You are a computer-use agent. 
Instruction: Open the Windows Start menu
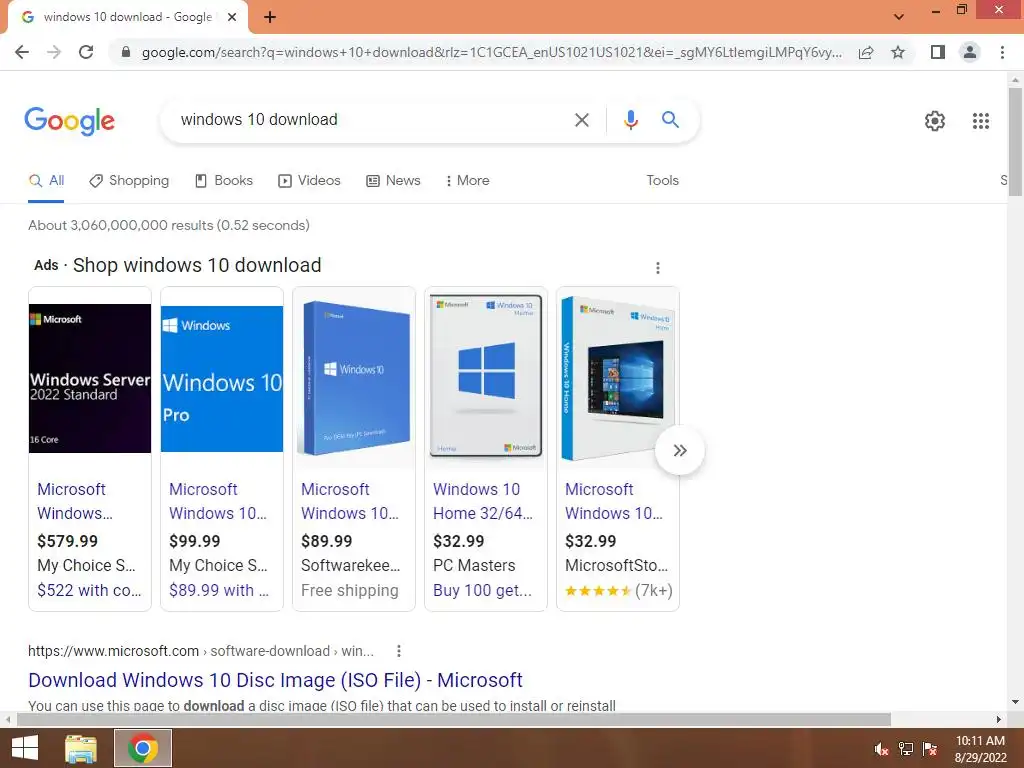click(x=25, y=748)
